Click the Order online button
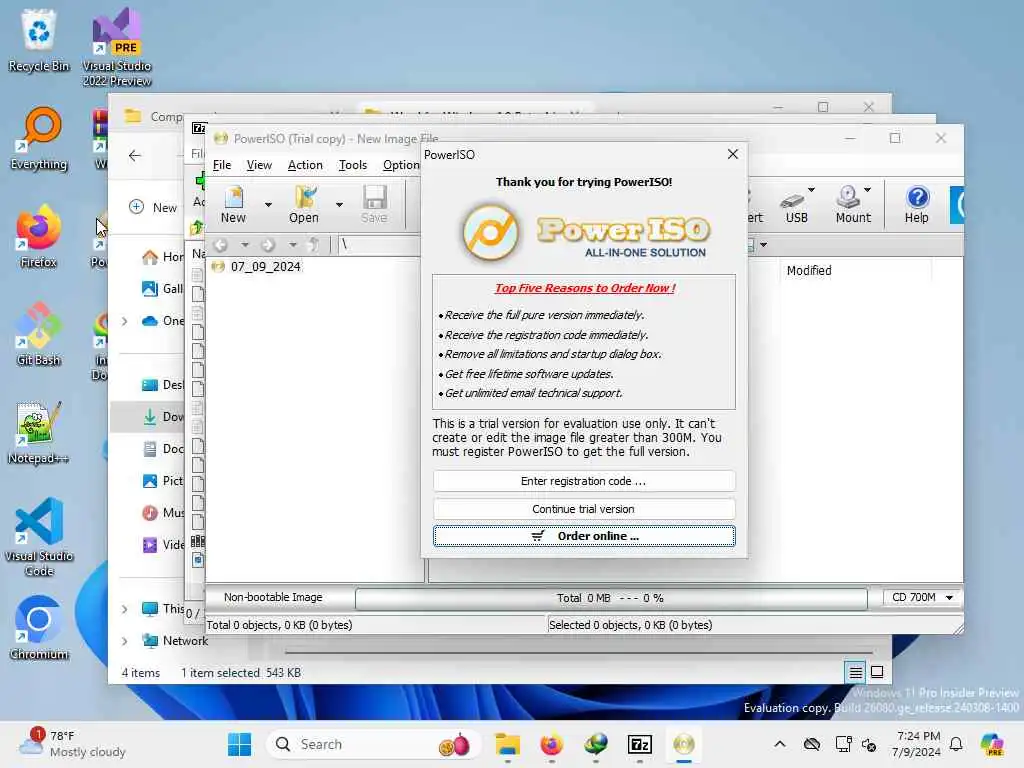 pyautogui.click(x=584, y=536)
